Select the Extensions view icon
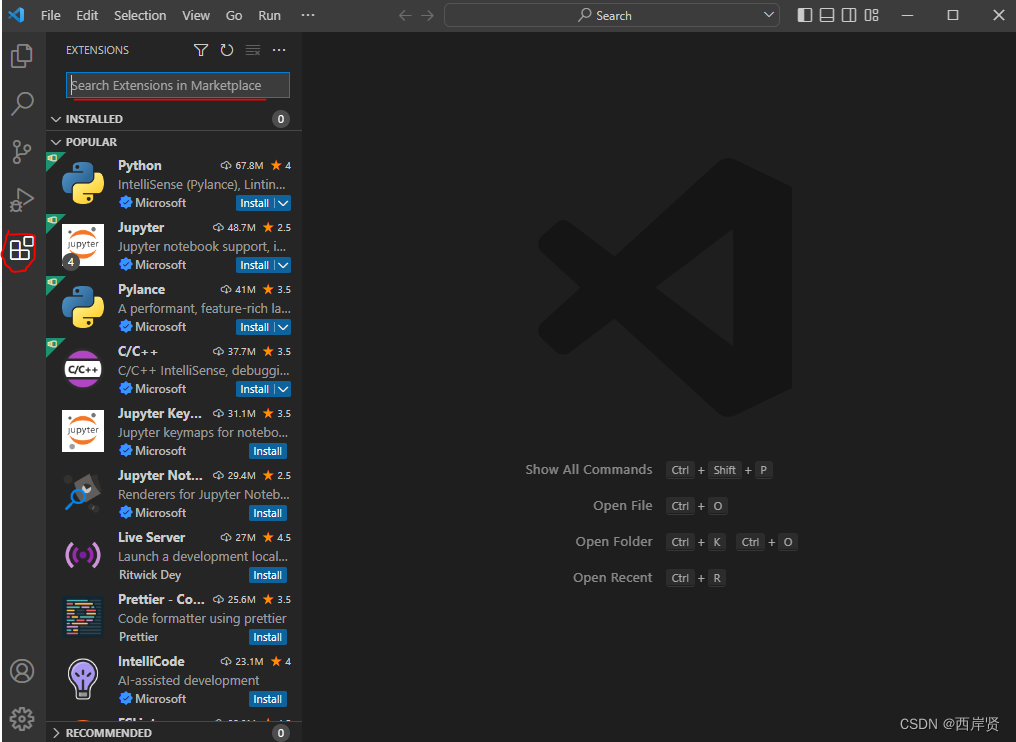1016x742 pixels. click(x=21, y=249)
